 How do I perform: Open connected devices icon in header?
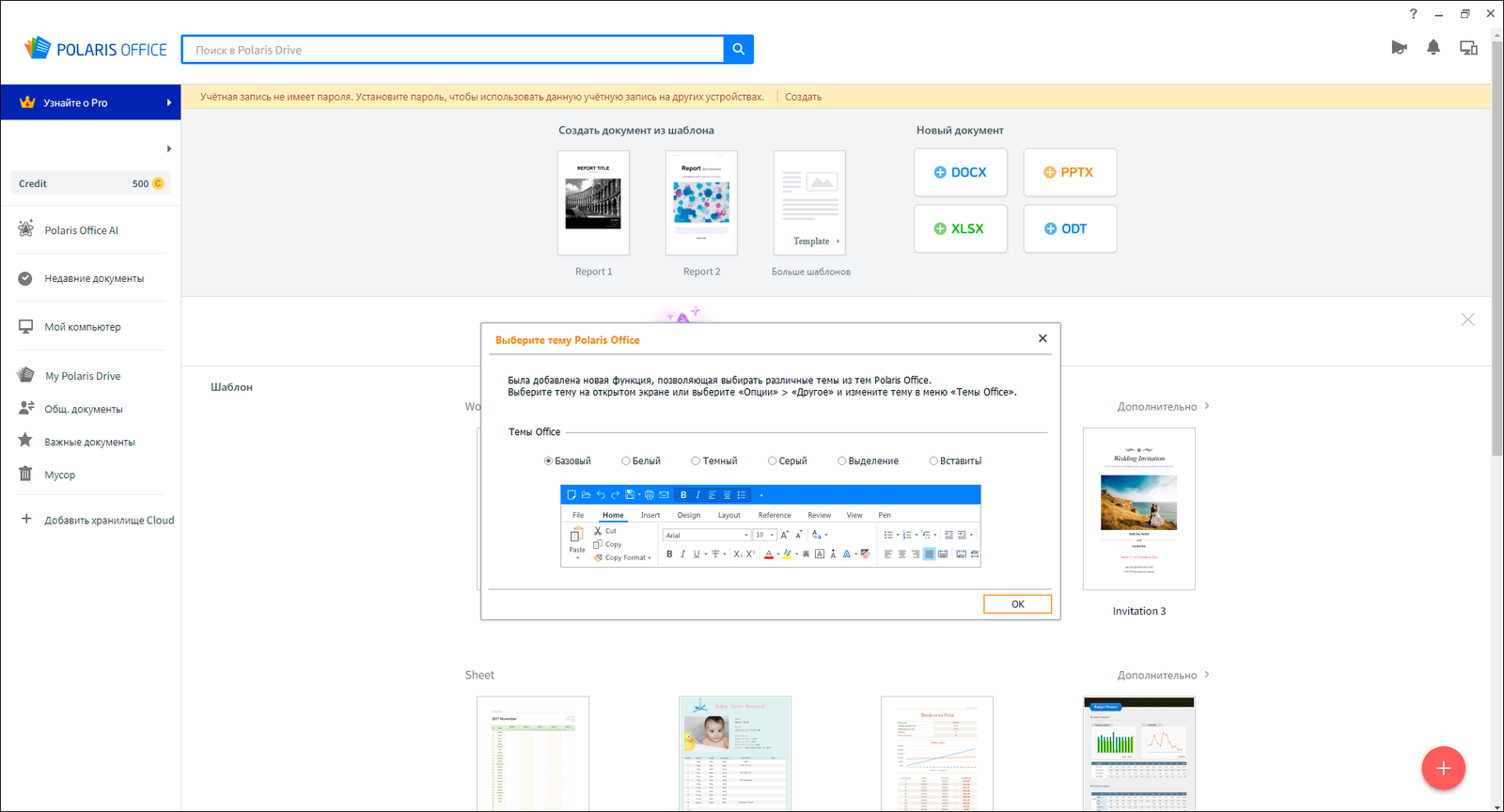pos(1468,47)
